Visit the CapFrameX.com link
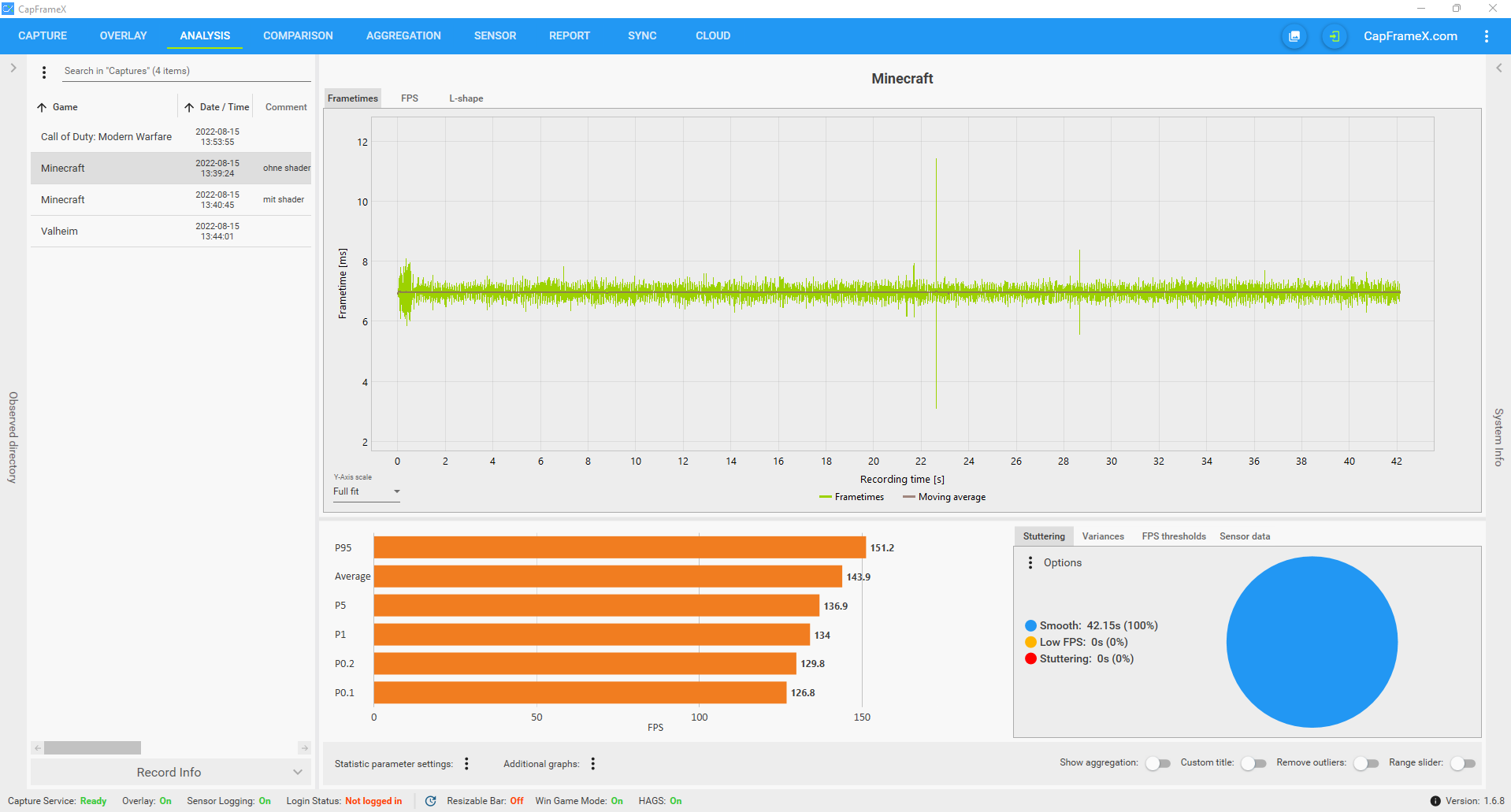The width and height of the screenshot is (1511, 812). (1410, 36)
